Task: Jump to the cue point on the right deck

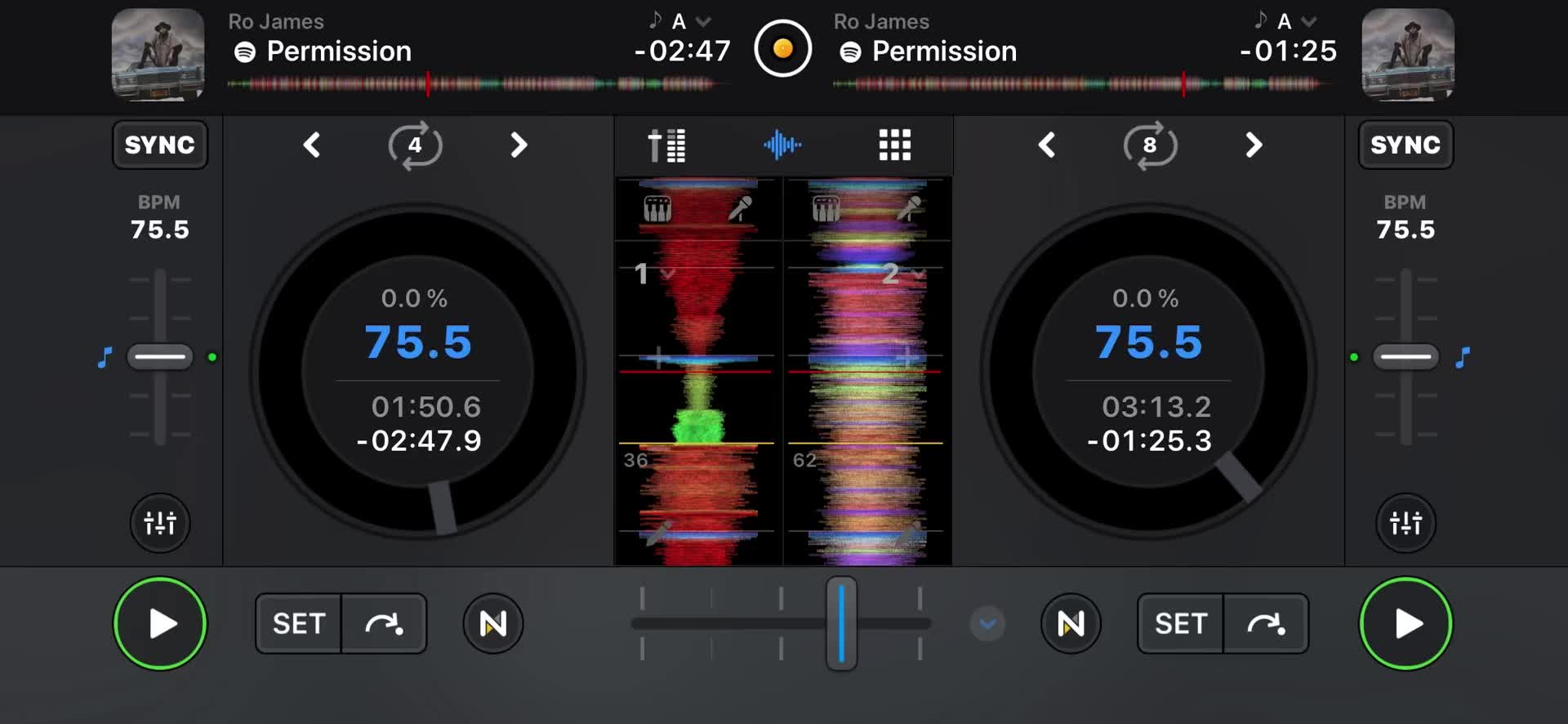Action: tap(1266, 623)
